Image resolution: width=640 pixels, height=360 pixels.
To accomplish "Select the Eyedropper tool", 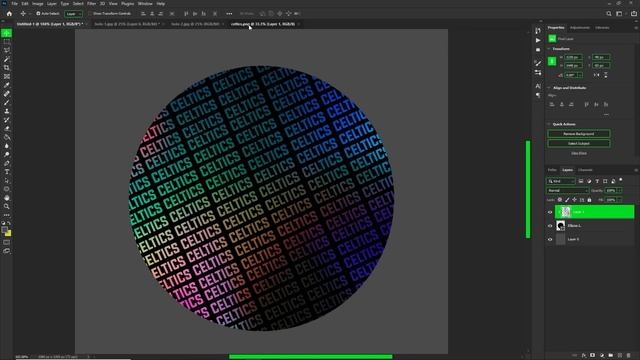I will click(x=7, y=85).
